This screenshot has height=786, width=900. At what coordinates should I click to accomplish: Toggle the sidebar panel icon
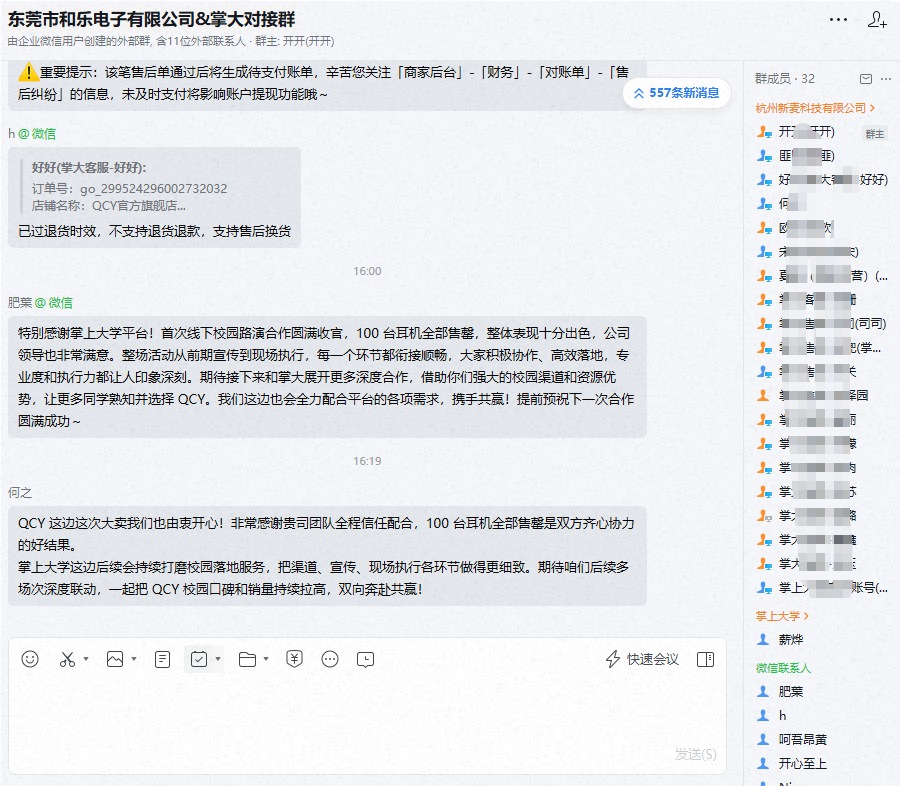pyautogui.click(x=705, y=659)
